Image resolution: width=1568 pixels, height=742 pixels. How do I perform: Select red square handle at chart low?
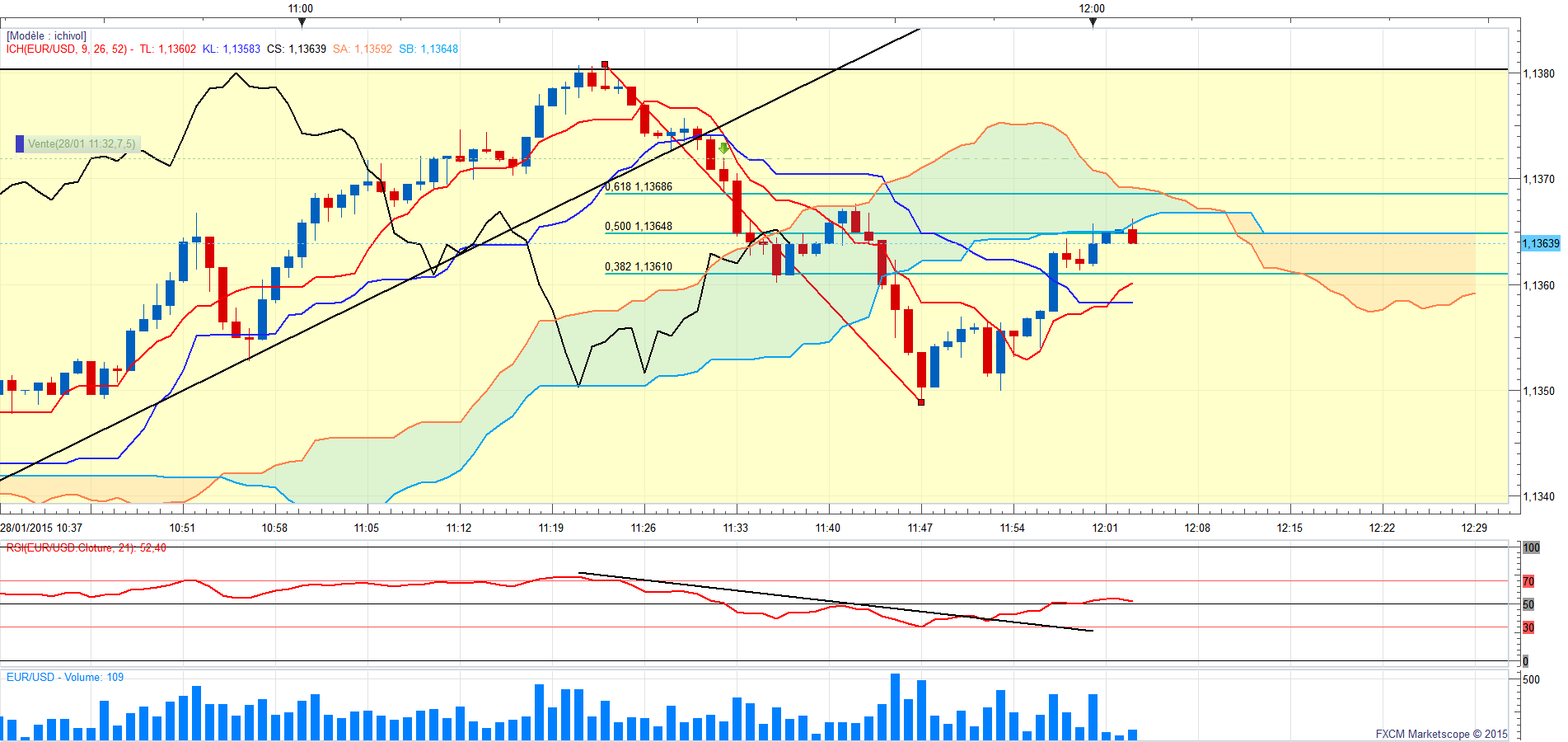[x=921, y=402]
